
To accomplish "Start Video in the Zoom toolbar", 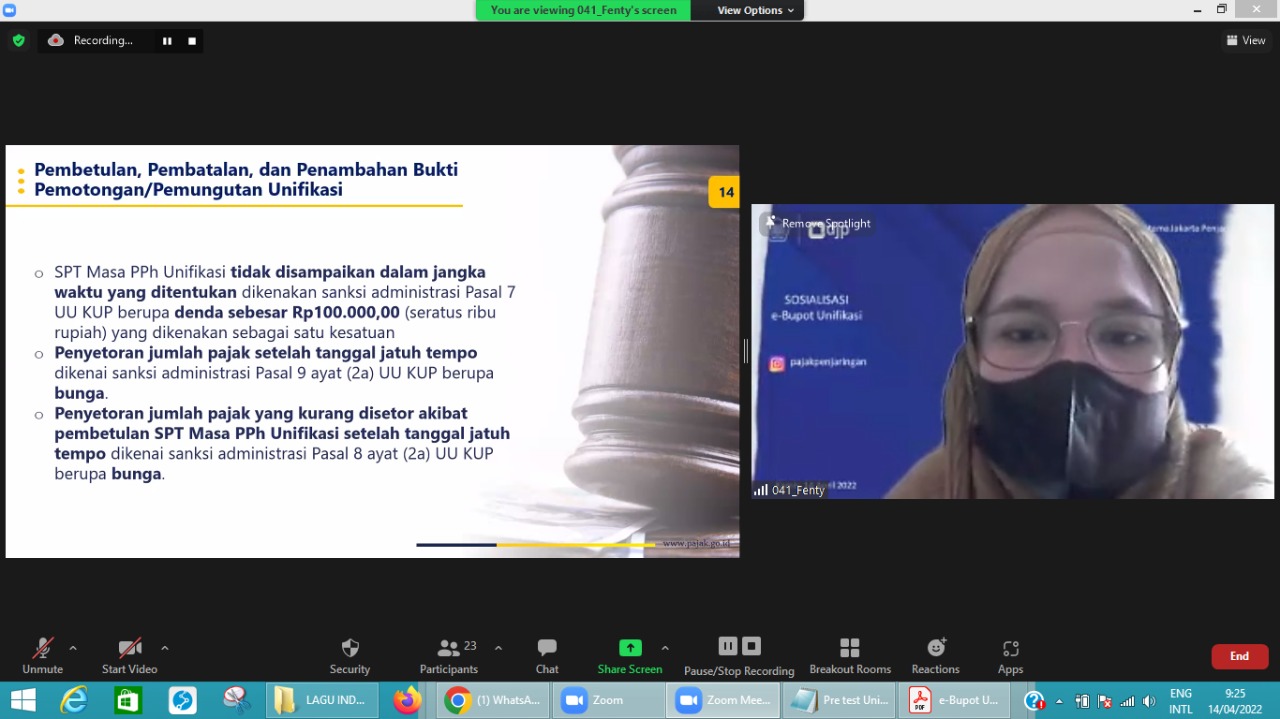I will pos(129,656).
